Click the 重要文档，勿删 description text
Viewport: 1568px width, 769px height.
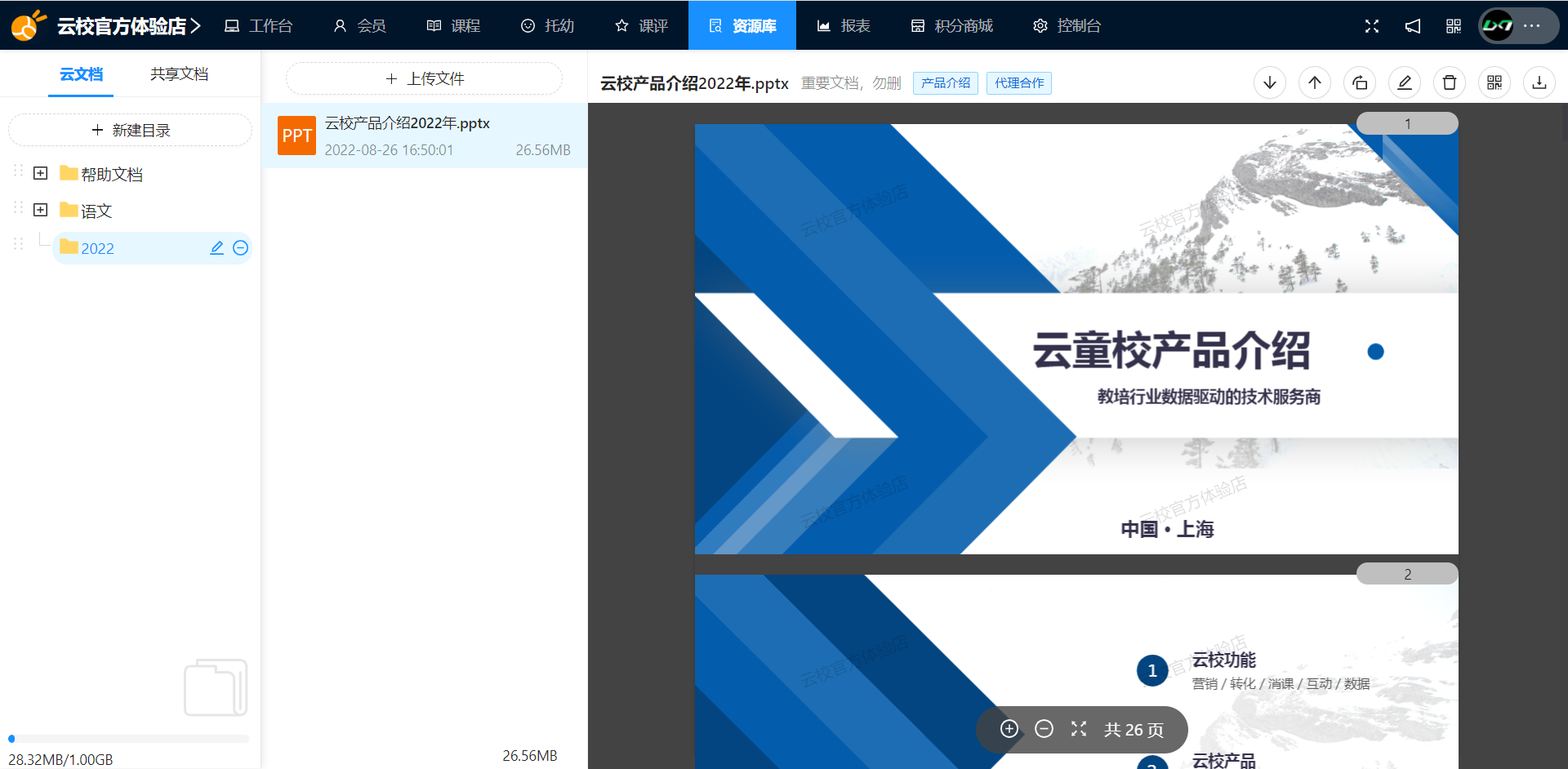coord(851,83)
